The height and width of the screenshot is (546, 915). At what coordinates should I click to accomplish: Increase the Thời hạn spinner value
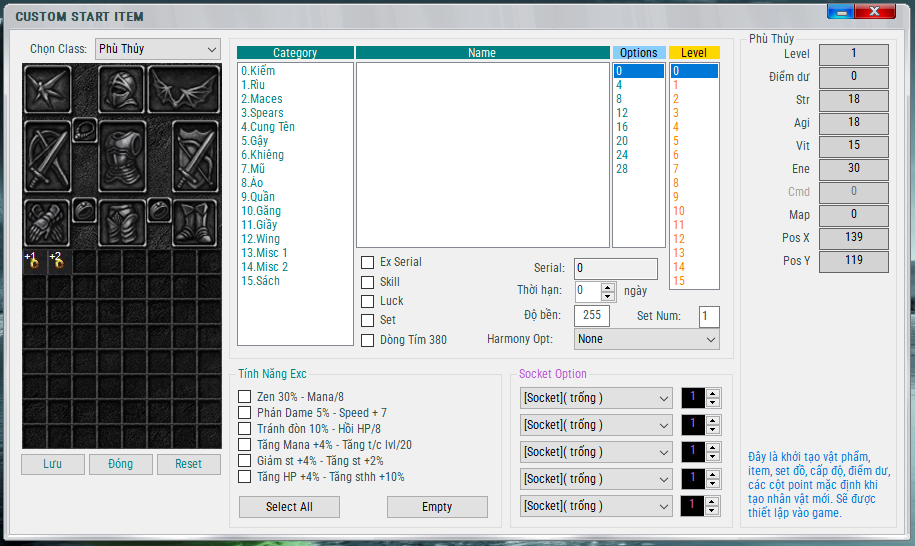click(608, 286)
